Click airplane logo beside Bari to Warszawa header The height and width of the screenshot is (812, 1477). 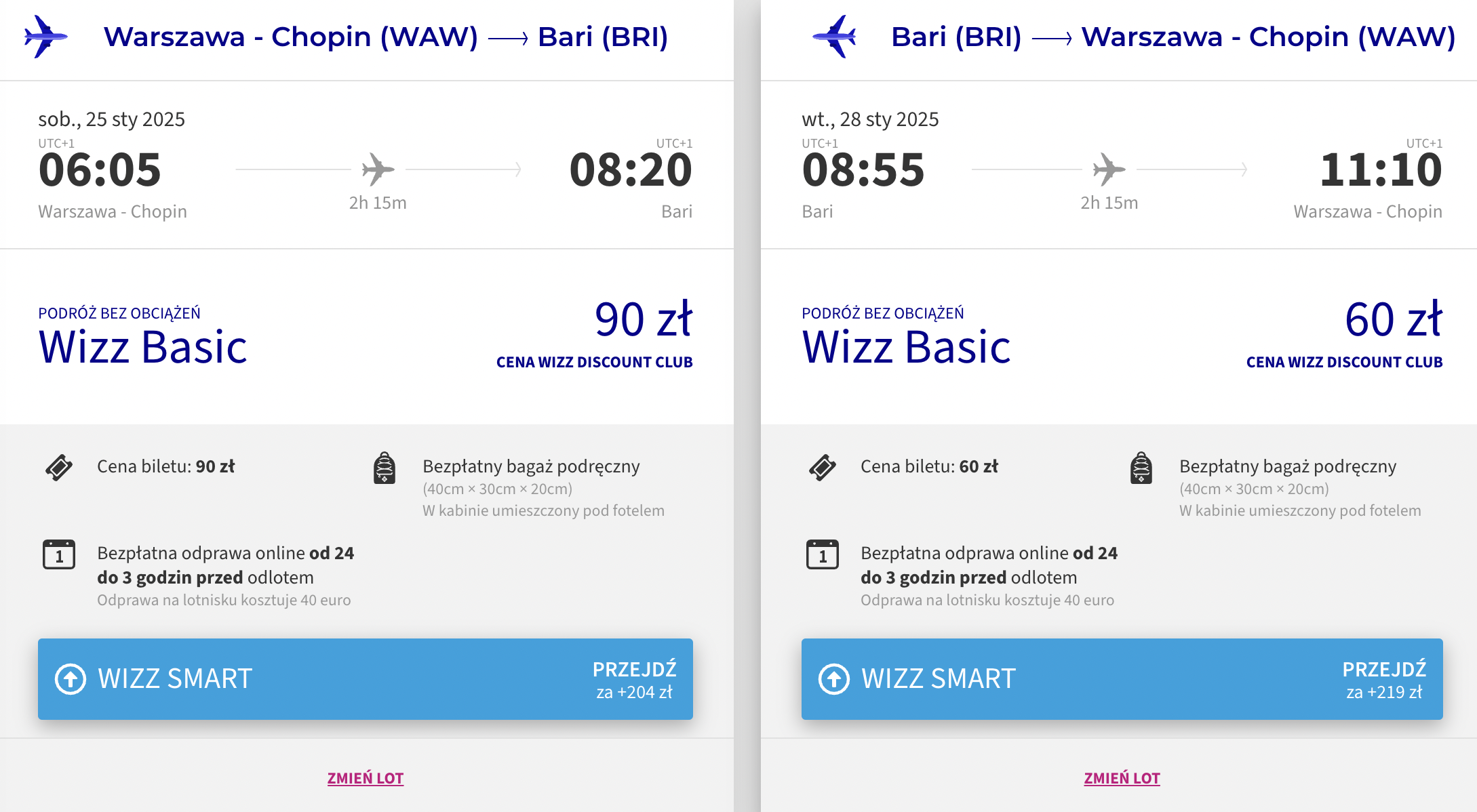click(834, 37)
